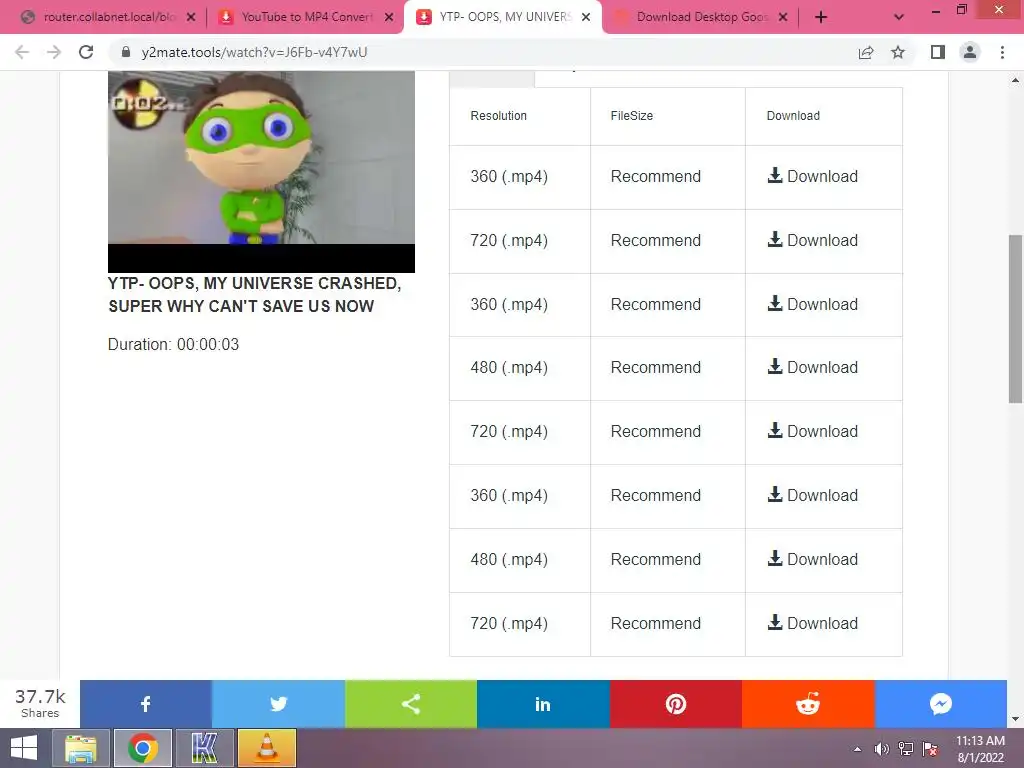
Task: Pin the page on Pinterest
Action: click(x=676, y=704)
